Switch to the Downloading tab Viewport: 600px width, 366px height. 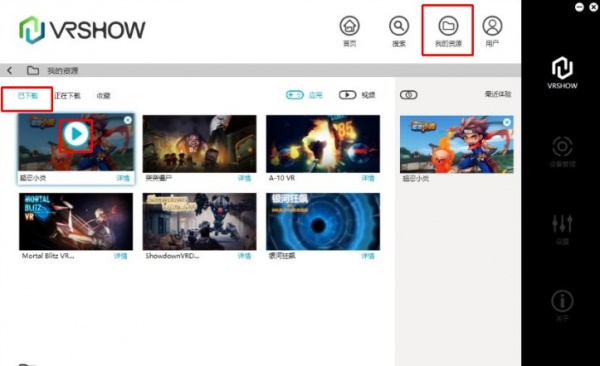click(67, 96)
